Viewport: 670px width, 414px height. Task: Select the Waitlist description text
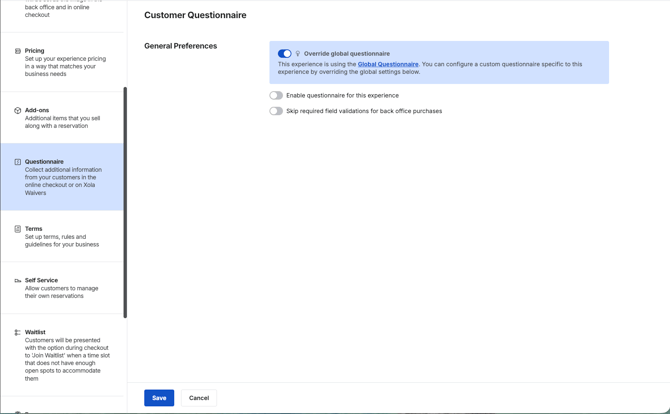(x=66, y=359)
